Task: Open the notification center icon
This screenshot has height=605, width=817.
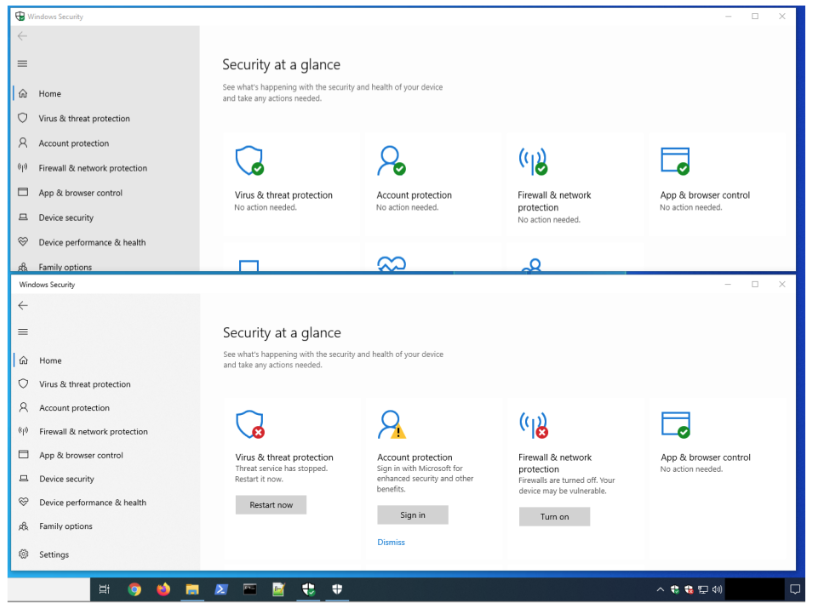Action: [795, 589]
